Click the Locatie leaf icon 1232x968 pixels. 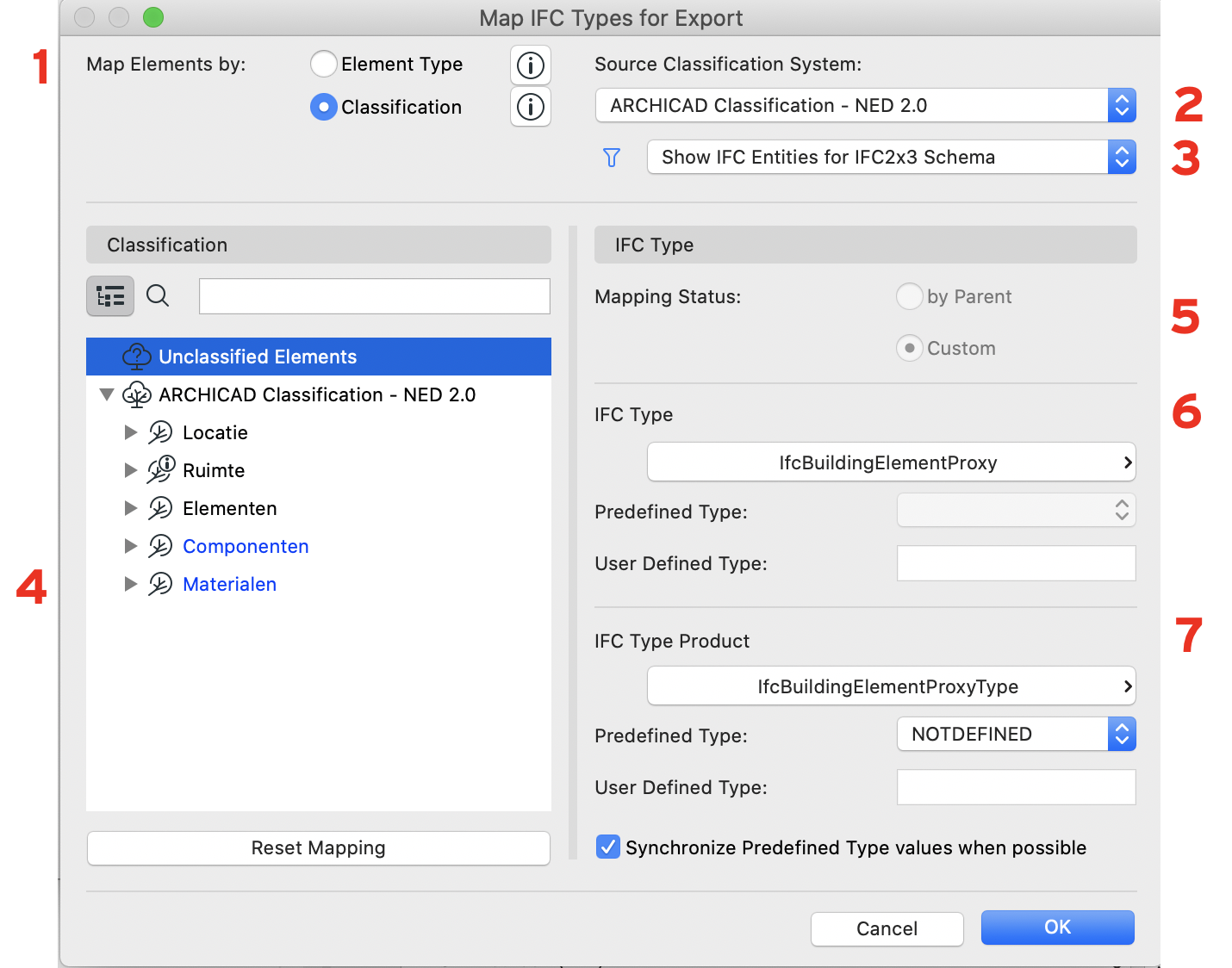(x=160, y=432)
